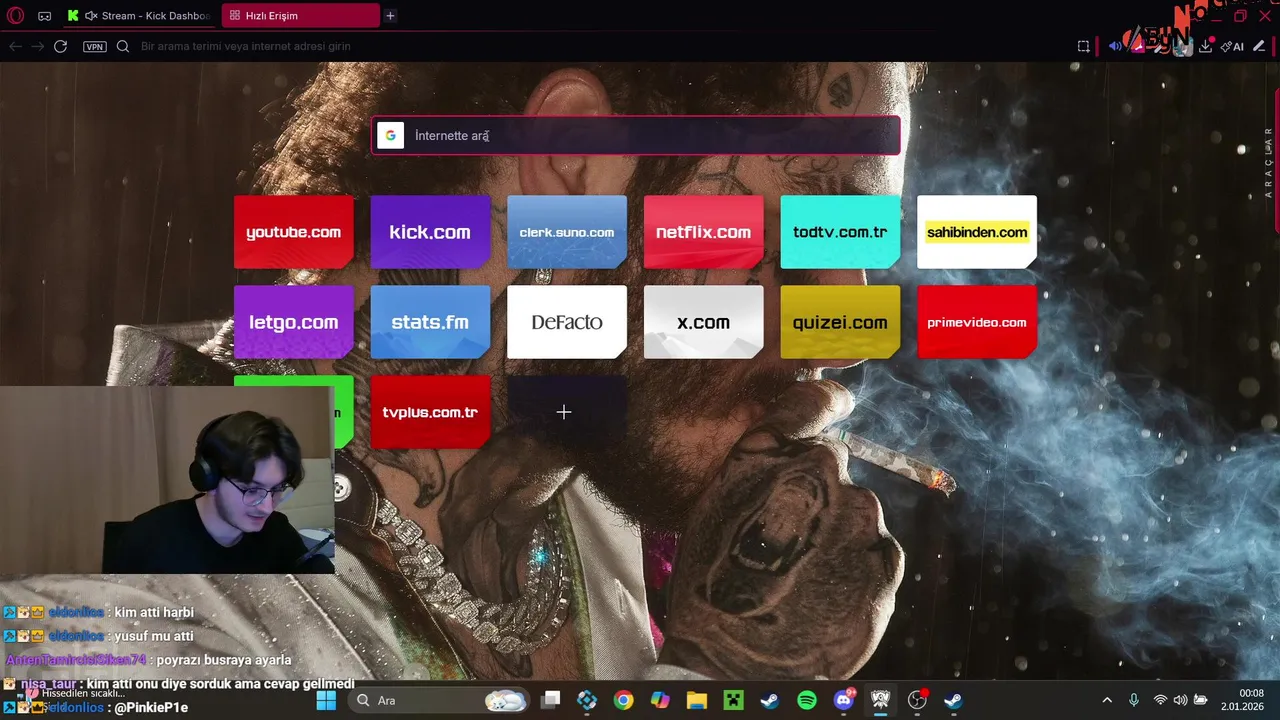1280x720 pixels.
Task: Toggle the VPN badge
Action: 95,46
